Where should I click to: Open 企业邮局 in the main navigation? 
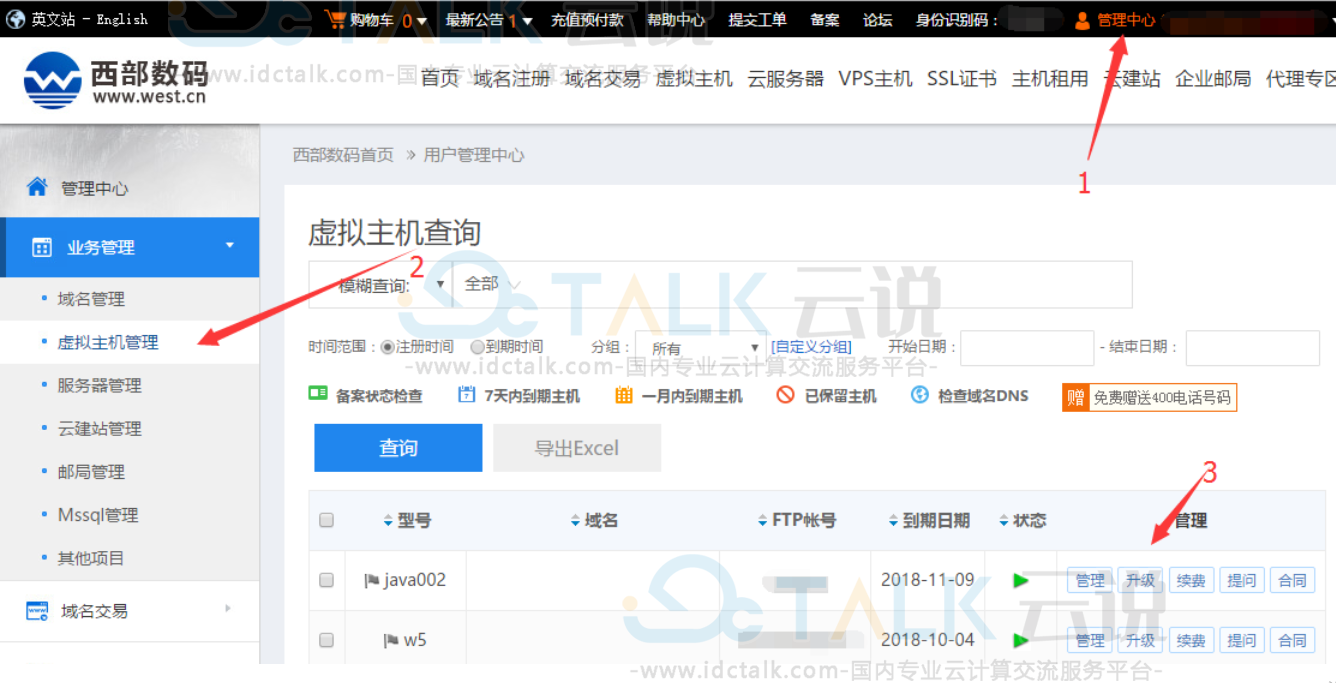[x=1213, y=79]
